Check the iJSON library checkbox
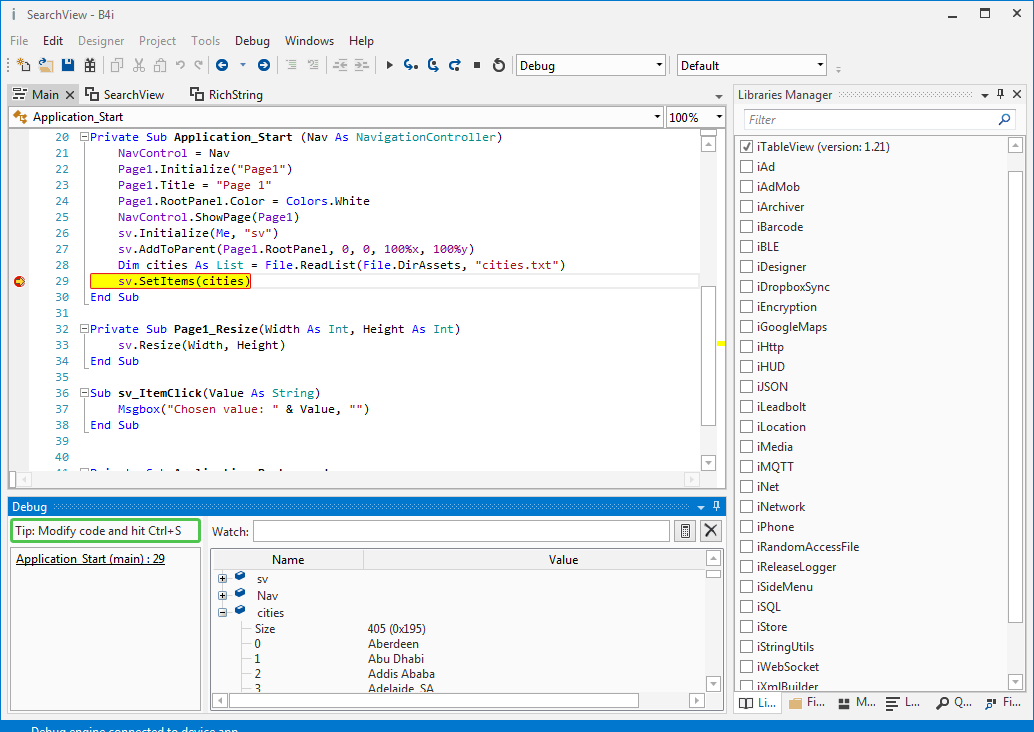 [x=746, y=387]
